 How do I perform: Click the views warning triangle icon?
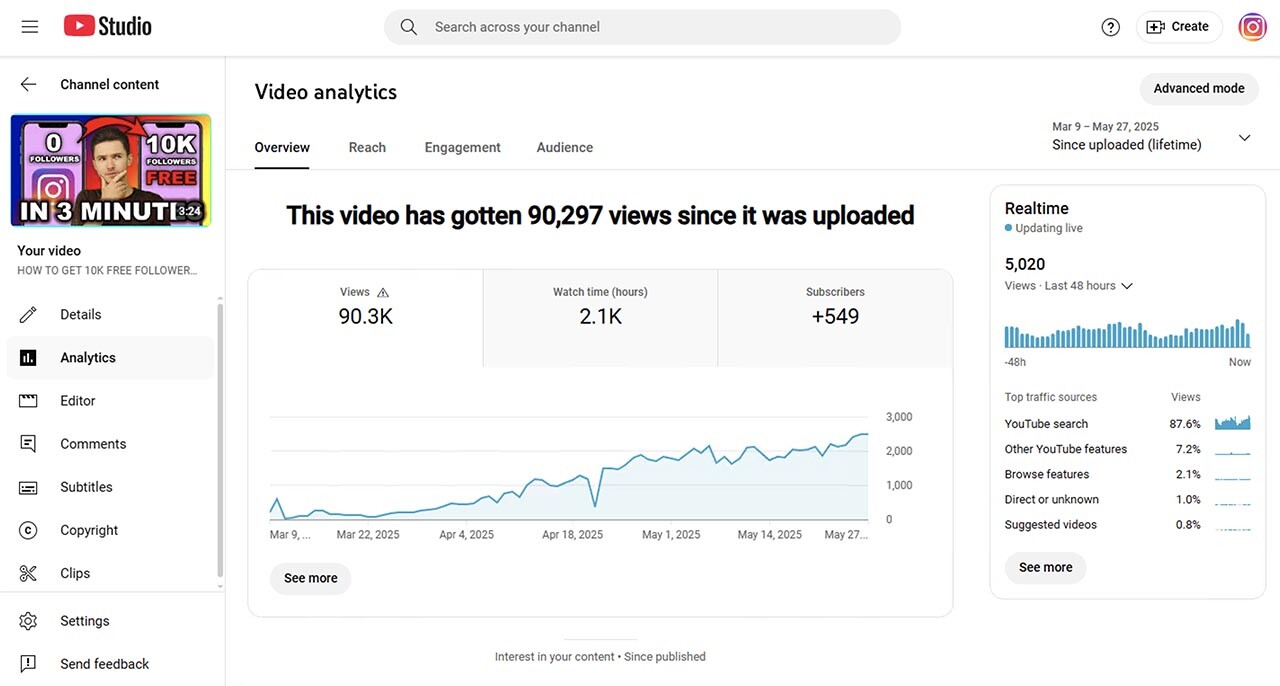[x=382, y=293]
